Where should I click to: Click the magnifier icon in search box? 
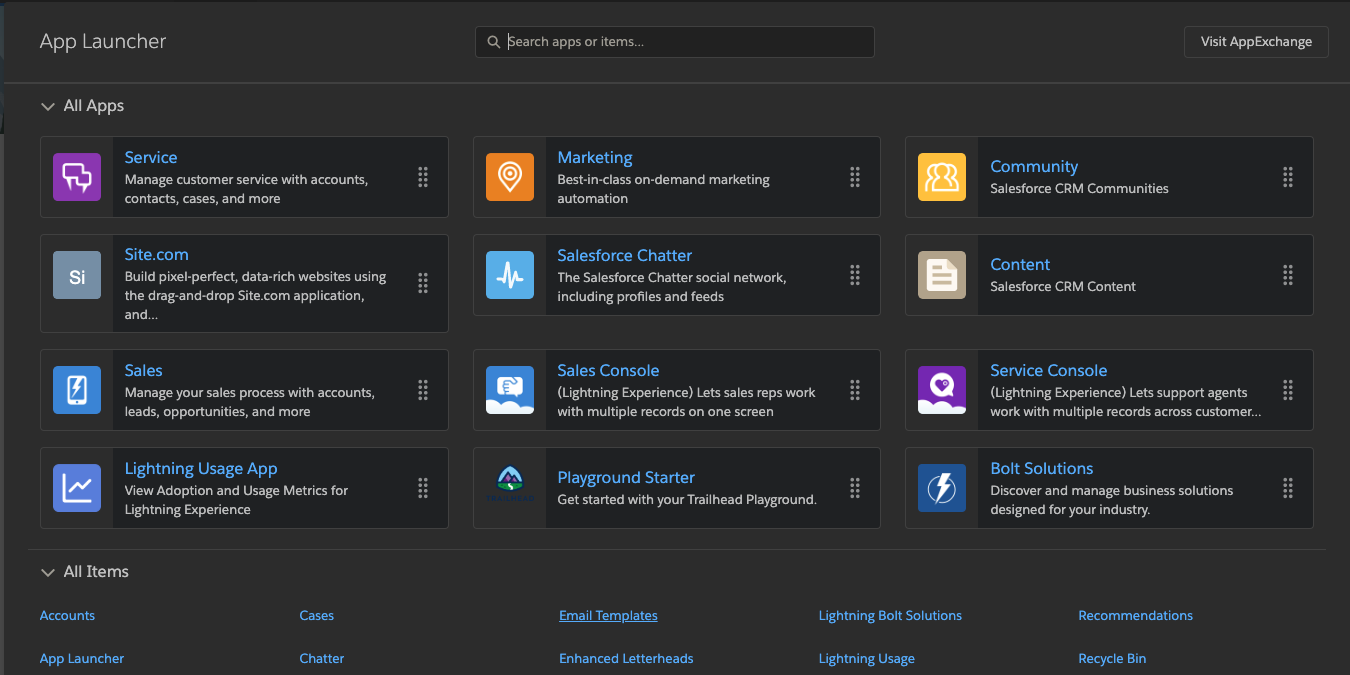pyautogui.click(x=493, y=42)
